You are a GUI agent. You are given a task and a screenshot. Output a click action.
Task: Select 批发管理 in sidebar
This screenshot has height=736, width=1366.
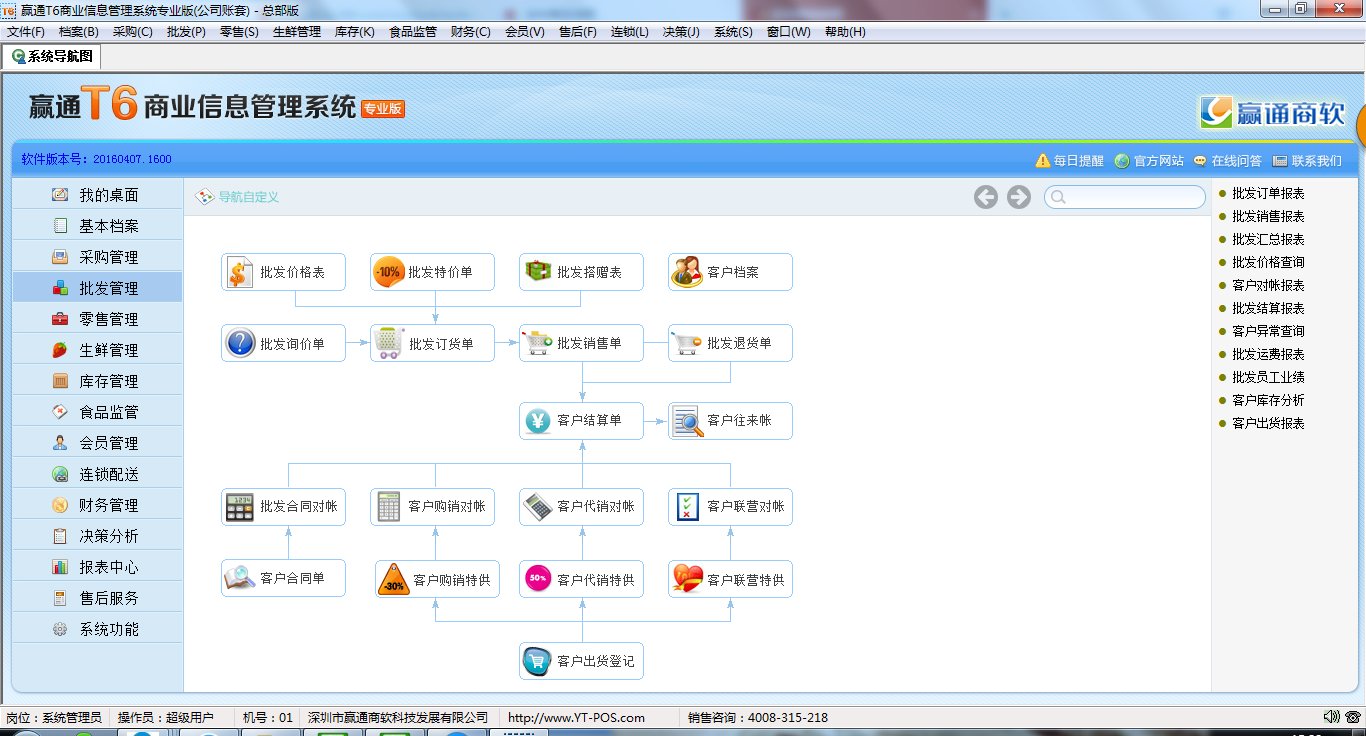98,288
